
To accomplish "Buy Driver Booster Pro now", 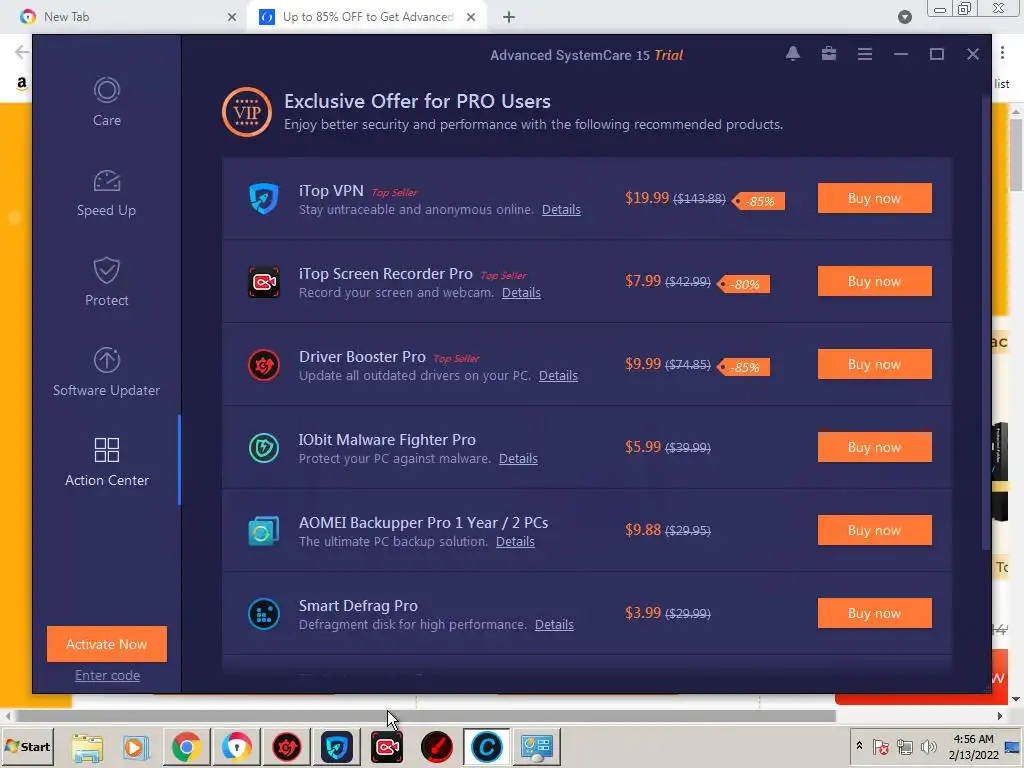I will point(874,364).
